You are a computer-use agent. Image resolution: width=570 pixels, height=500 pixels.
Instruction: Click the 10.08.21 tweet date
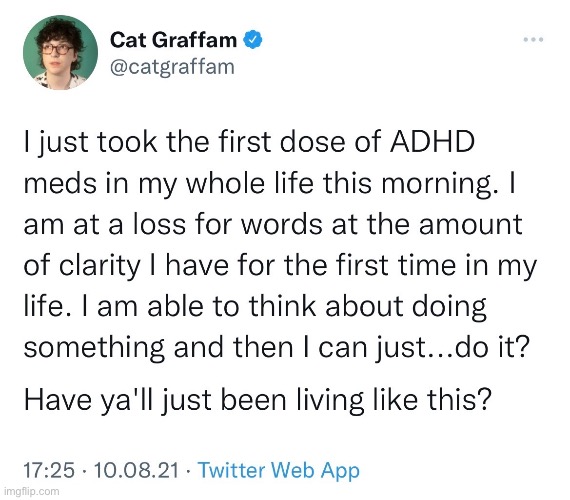click(x=136, y=470)
